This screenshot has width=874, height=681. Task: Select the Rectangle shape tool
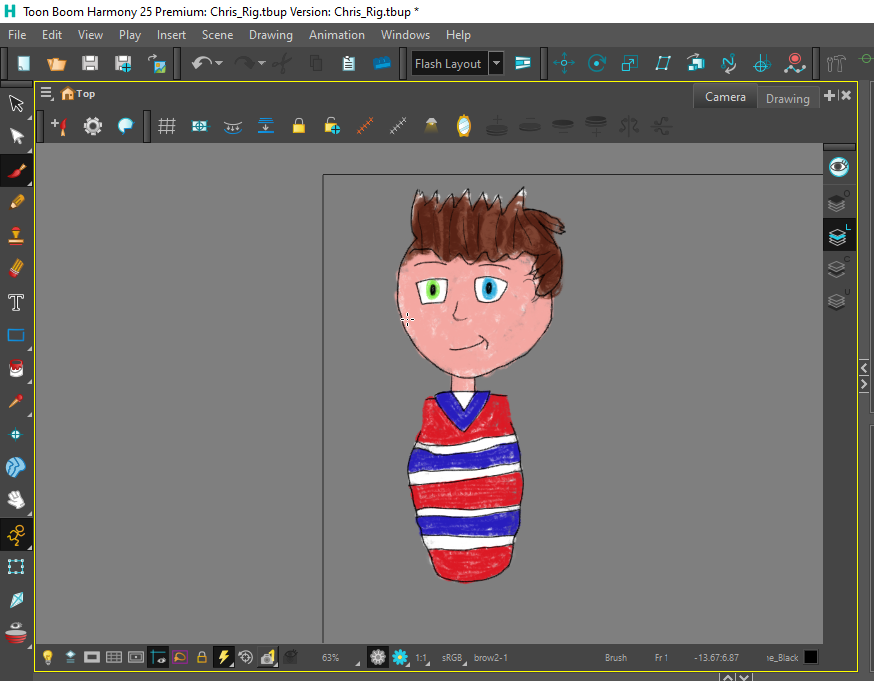point(16,335)
